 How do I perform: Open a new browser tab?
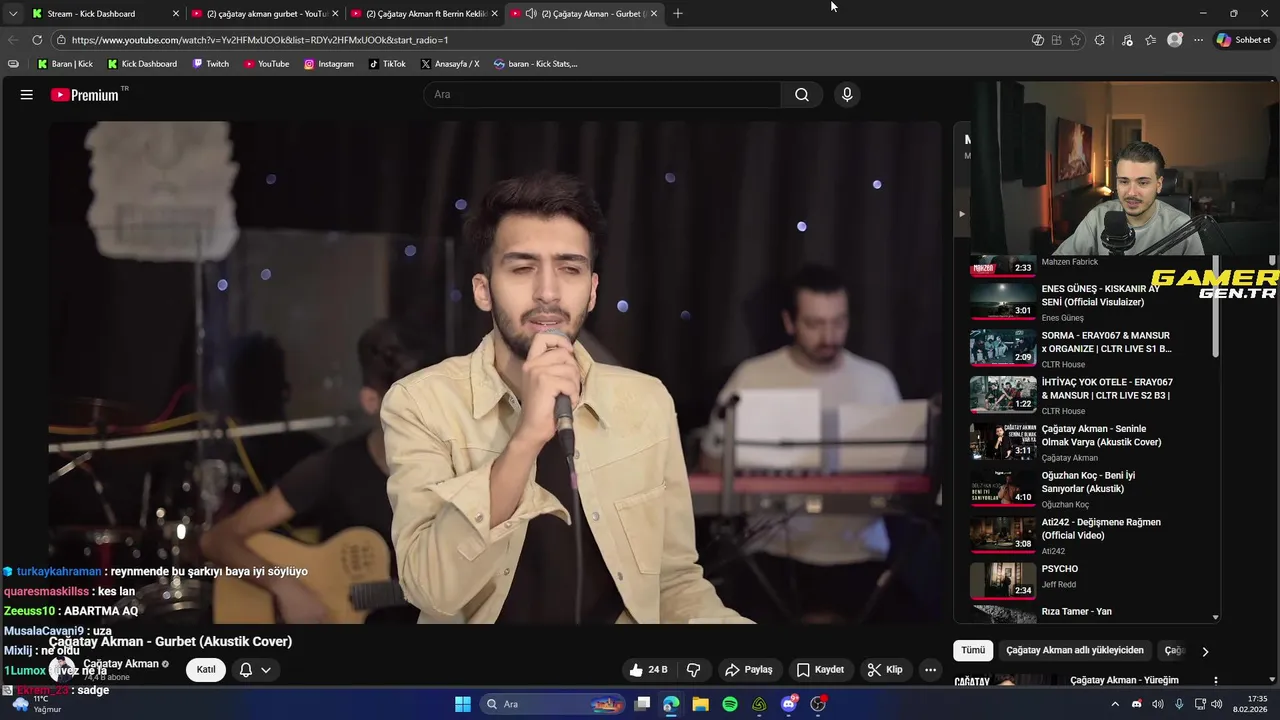pos(678,13)
